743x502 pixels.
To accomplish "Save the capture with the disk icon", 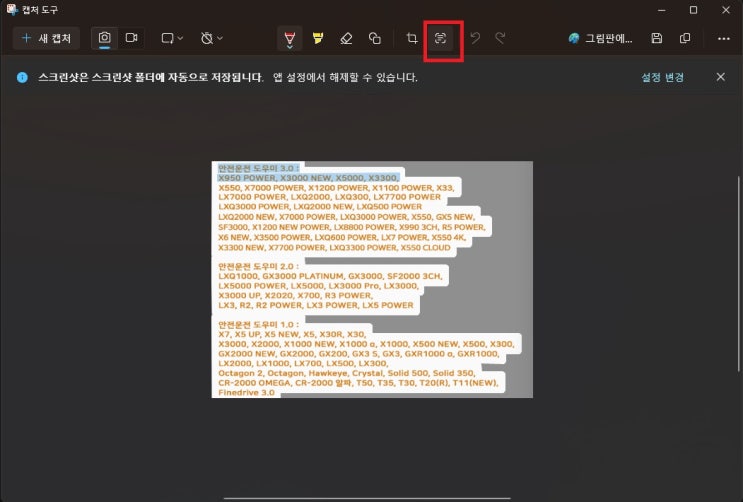I will (x=656, y=38).
